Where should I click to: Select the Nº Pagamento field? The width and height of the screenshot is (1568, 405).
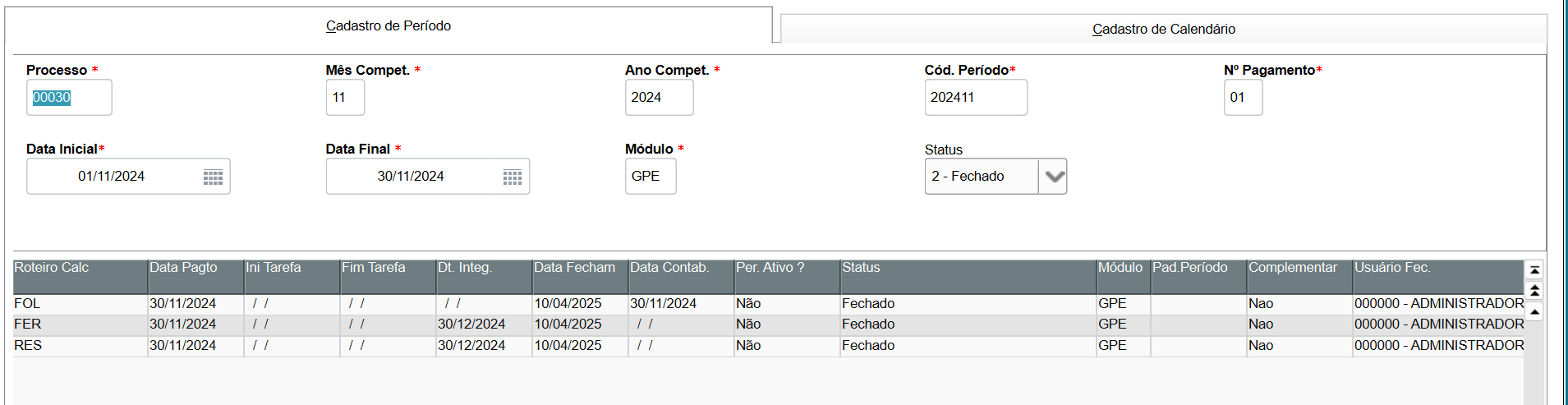pyautogui.click(x=1243, y=98)
